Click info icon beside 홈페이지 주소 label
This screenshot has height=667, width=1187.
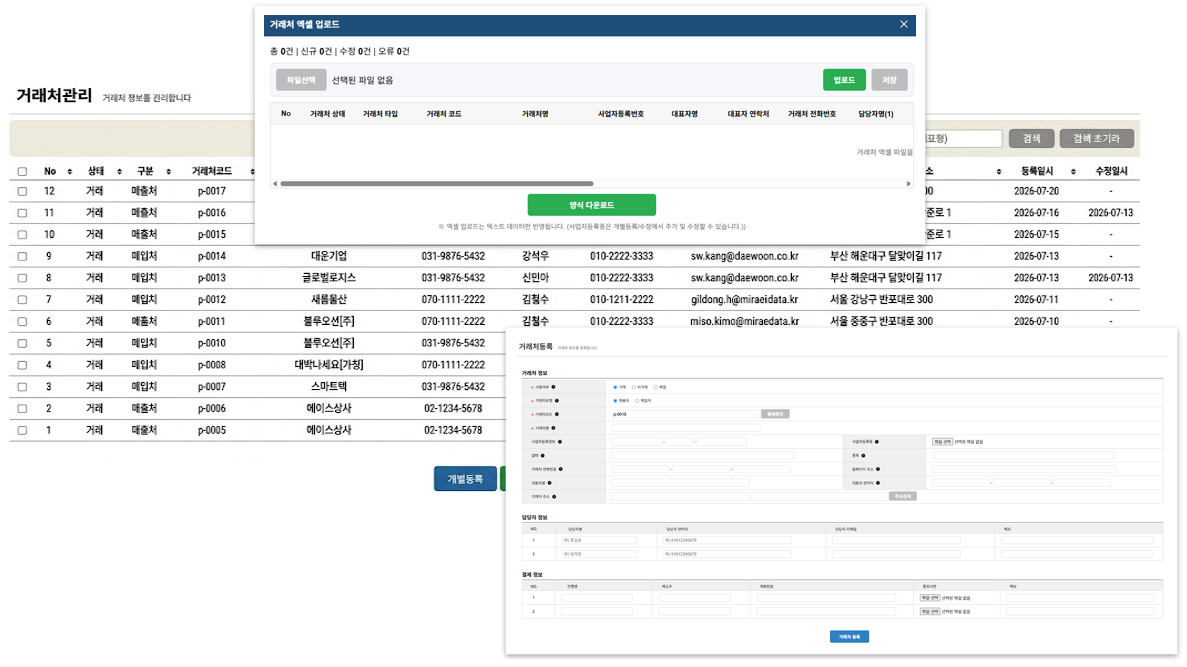pos(878,469)
